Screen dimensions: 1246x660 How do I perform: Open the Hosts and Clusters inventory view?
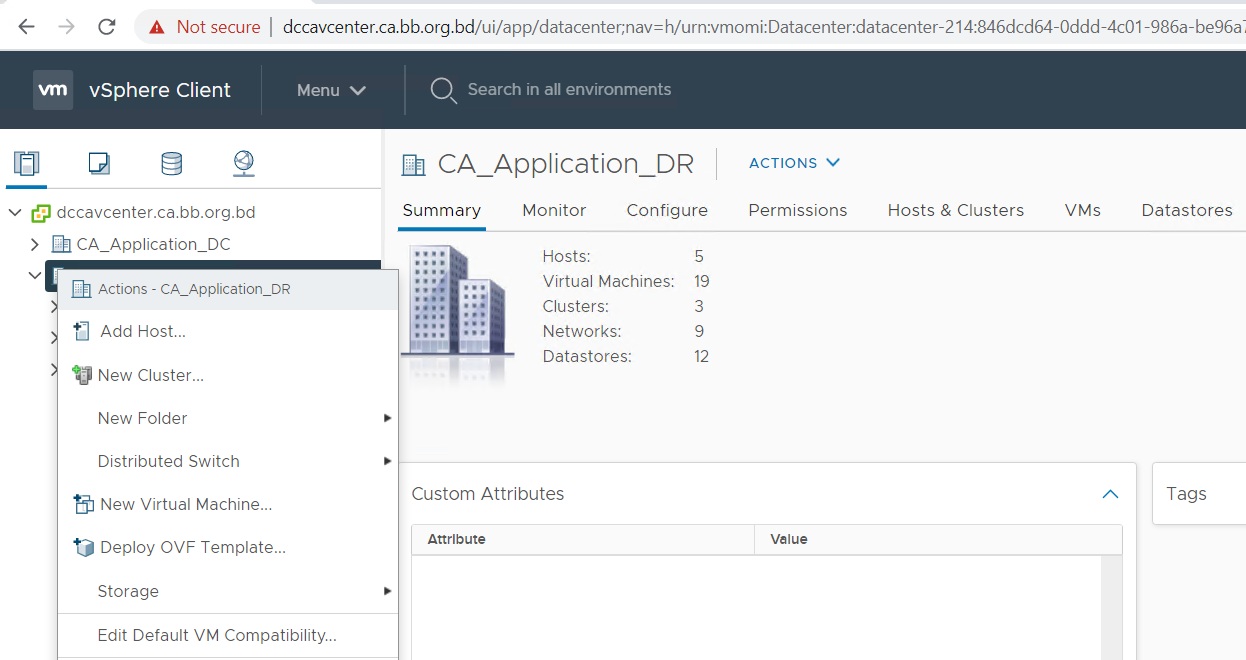point(26,163)
